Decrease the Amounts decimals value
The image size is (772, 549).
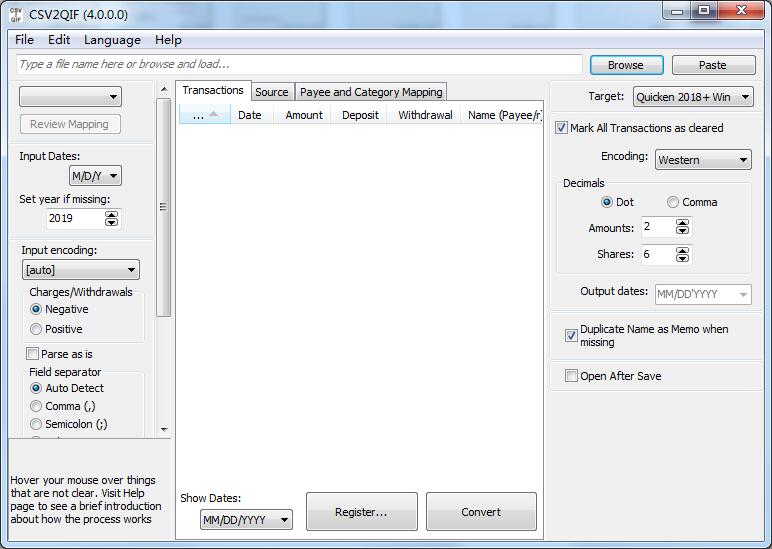point(682,231)
